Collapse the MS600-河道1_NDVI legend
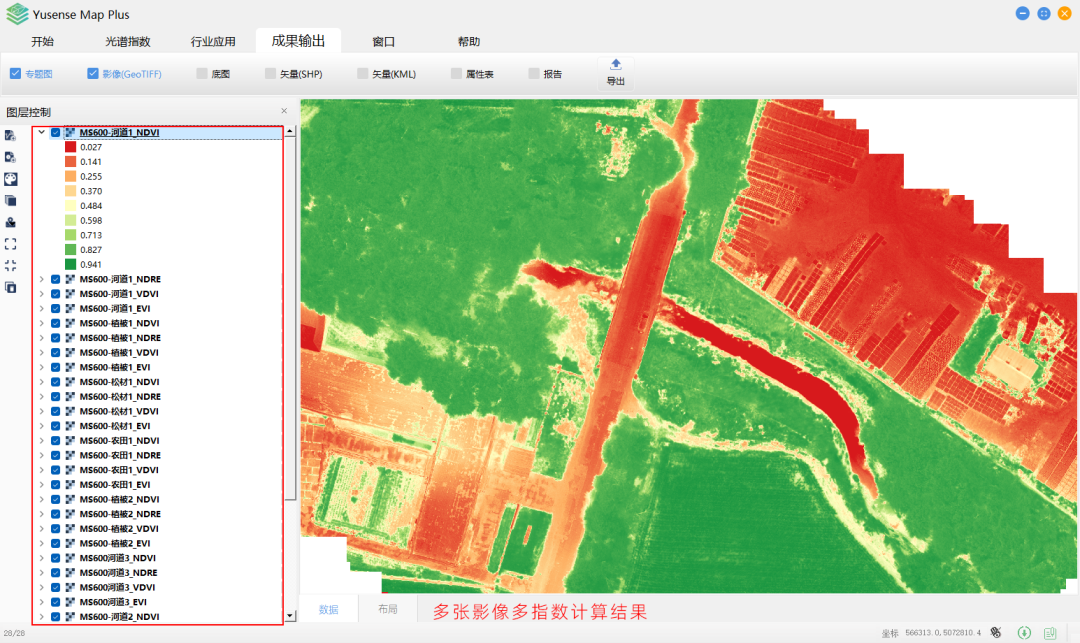The image size is (1080, 643). 41,132
